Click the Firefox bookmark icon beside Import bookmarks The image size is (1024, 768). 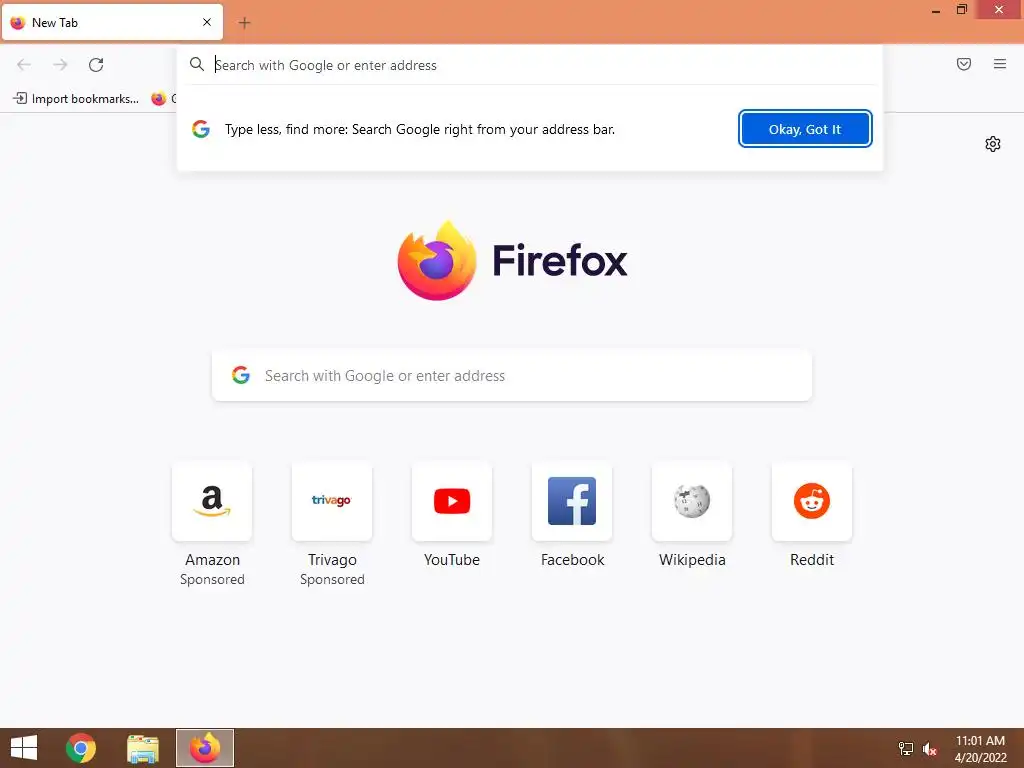[x=159, y=99]
